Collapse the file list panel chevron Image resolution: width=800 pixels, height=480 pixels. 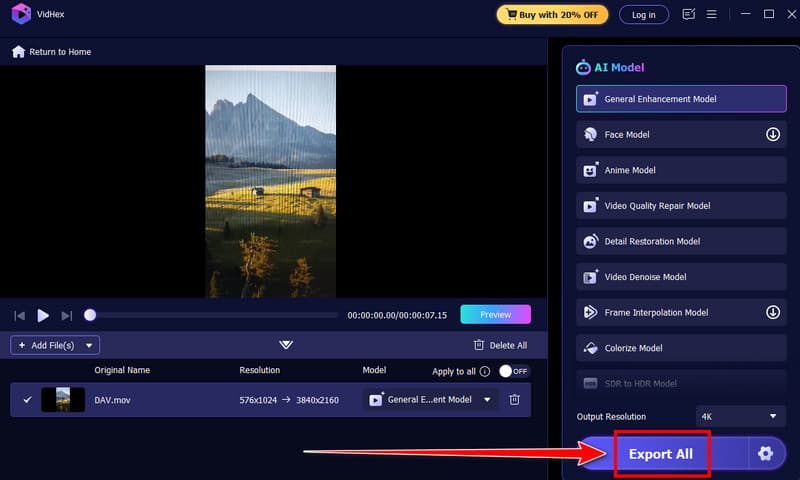pos(286,345)
